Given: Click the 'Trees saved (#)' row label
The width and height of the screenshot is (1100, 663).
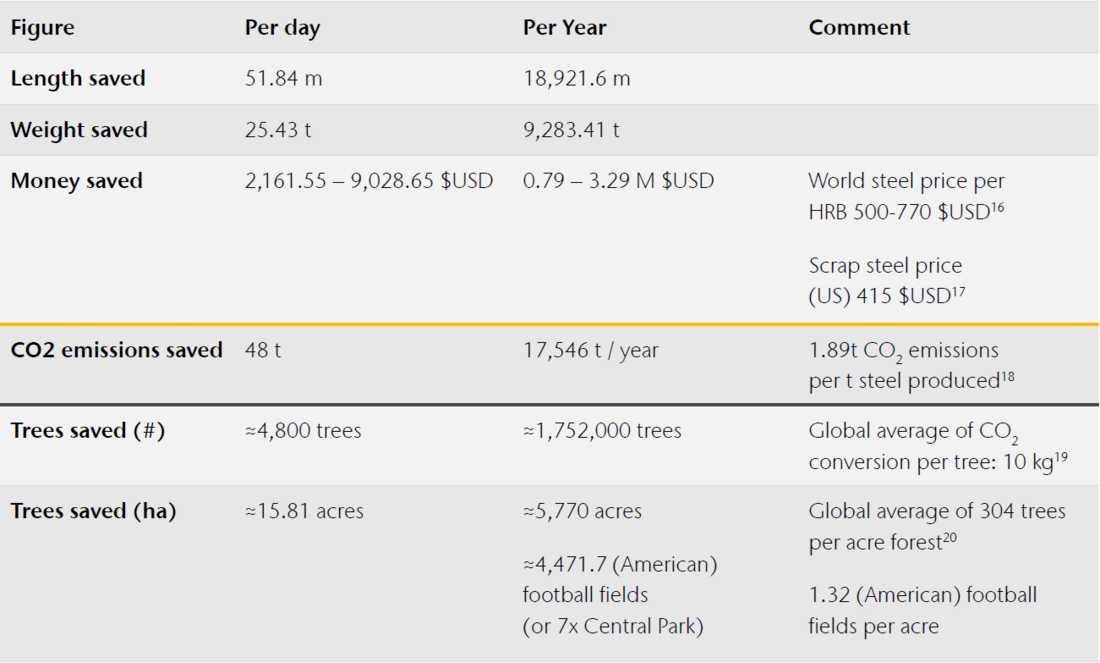Looking at the screenshot, I should point(87,431).
